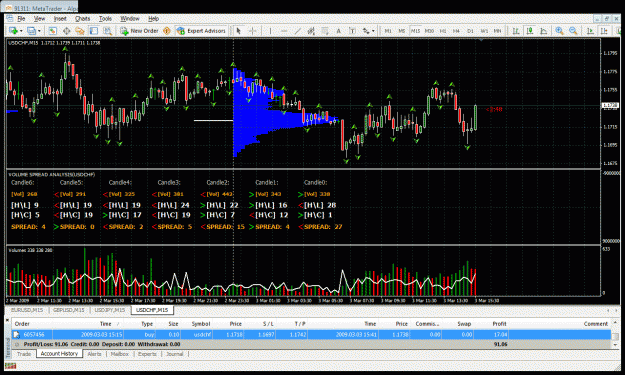Close the Terminal panel with its X
Screen dimensions: 625x375
click(x=7, y=320)
